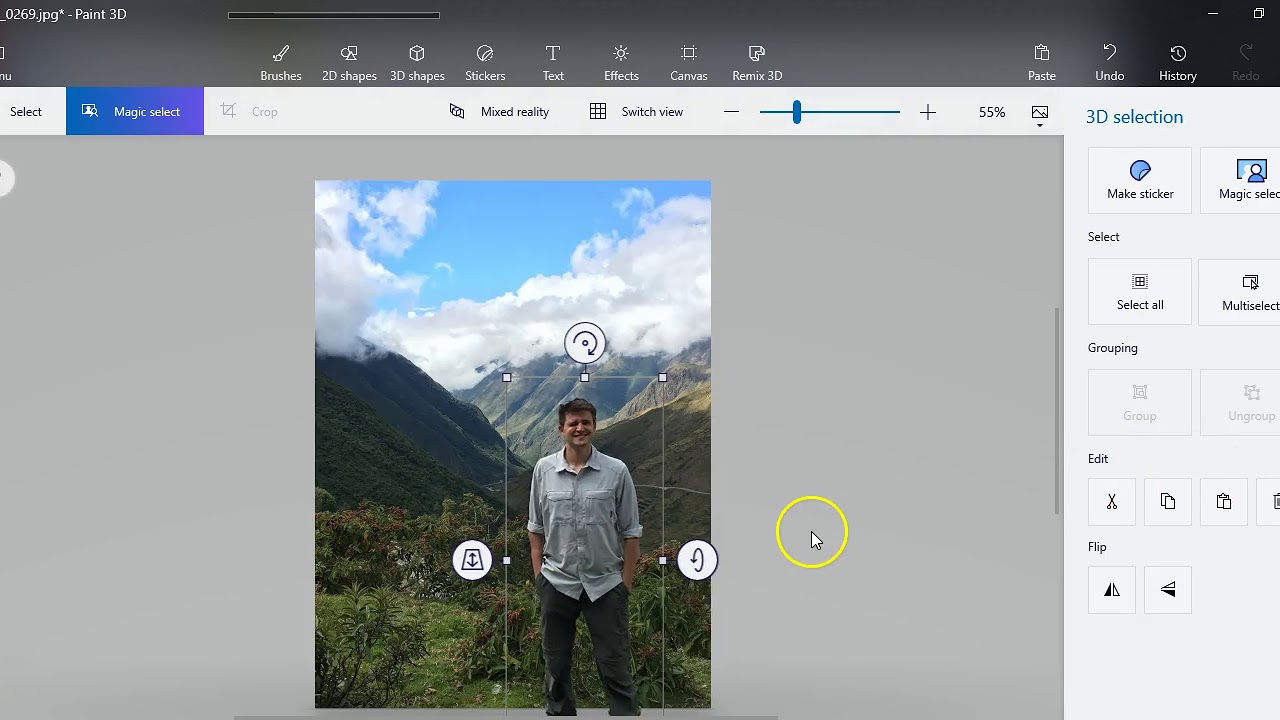Click the top-right selection corner handle
This screenshot has width=1280, height=720.
[x=663, y=378]
